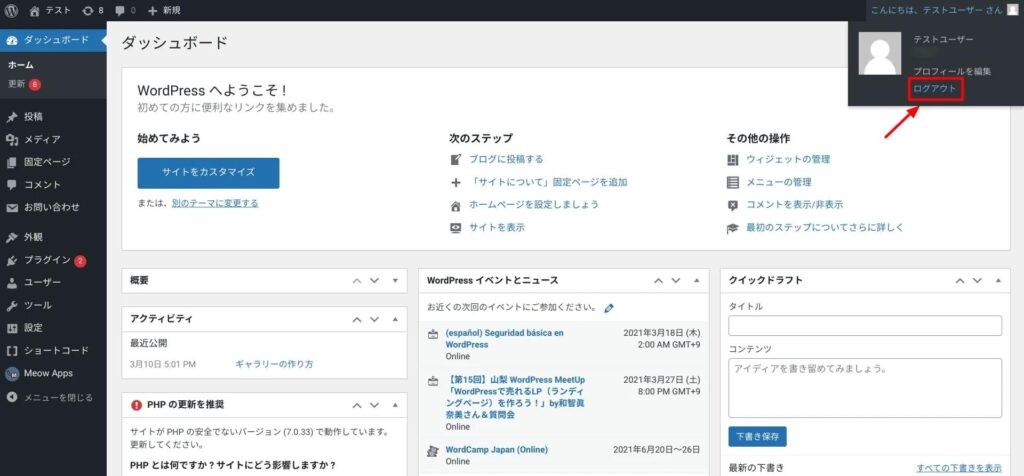The width and height of the screenshot is (1024, 476).
Task: Move WordPress イベントとニュース panel up
Action: click(x=657, y=281)
